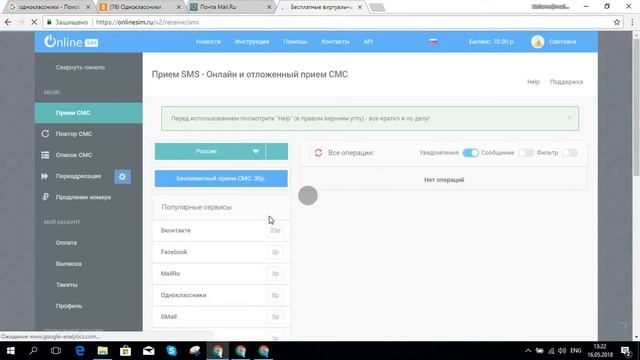Open the API menu item

(368, 42)
